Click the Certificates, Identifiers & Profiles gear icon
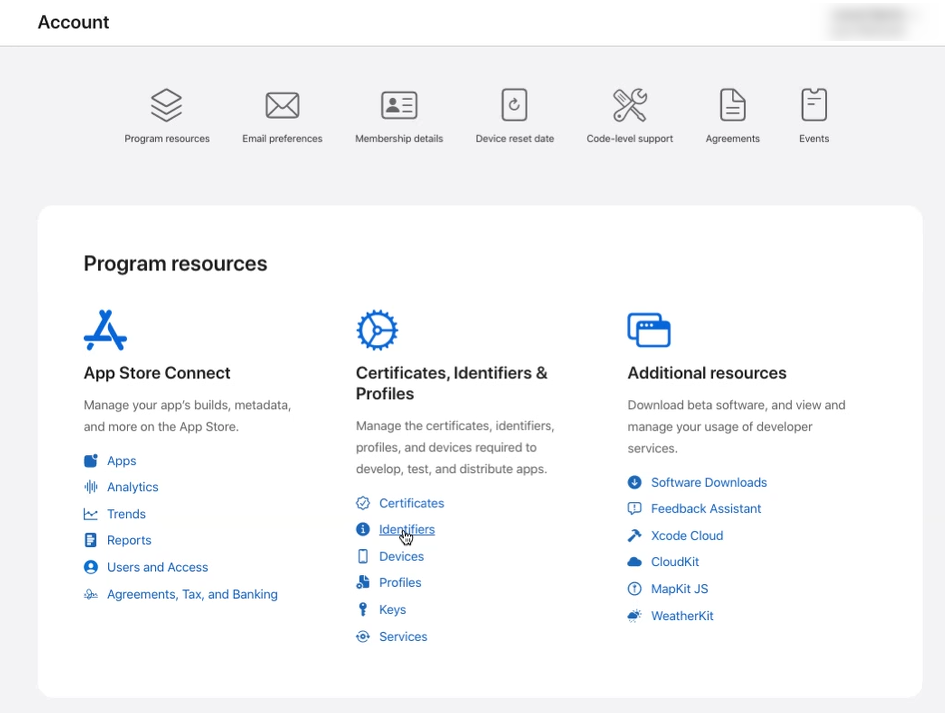This screenshot has width=945, height=713. point(377,330)
